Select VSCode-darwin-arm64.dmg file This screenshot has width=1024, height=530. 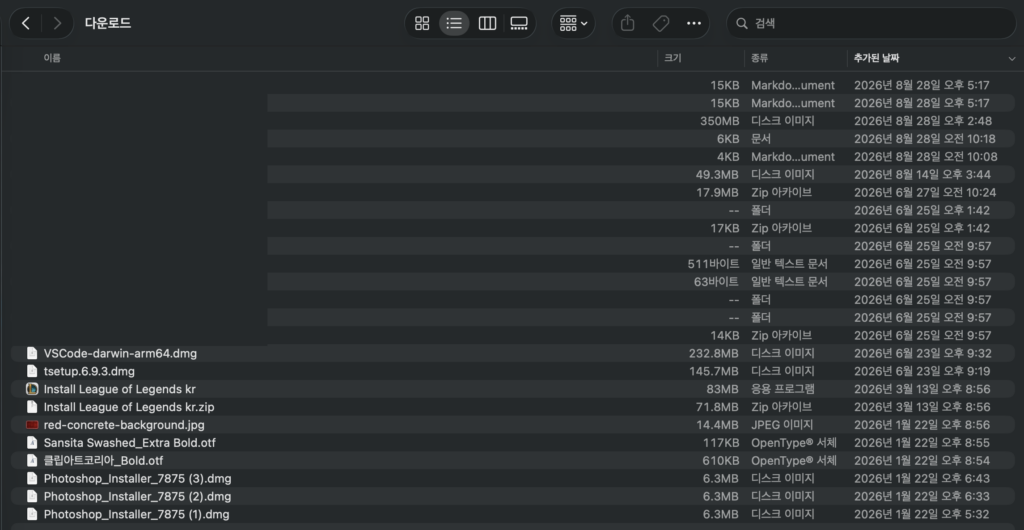click(x=120, y=353)
